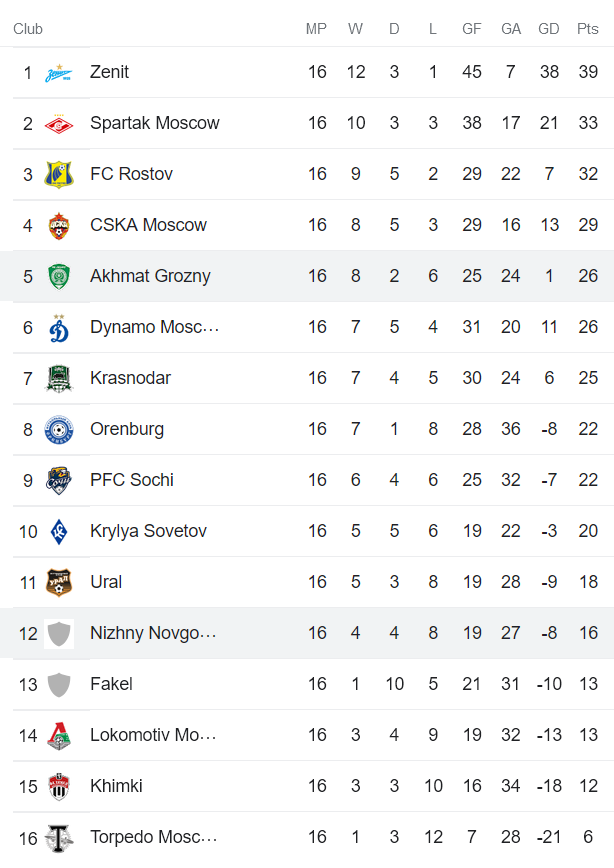Open FC Rostov's crest icon
Image resolution: width=614 pixels, height=868 pixels.
(x=59, y=174)
